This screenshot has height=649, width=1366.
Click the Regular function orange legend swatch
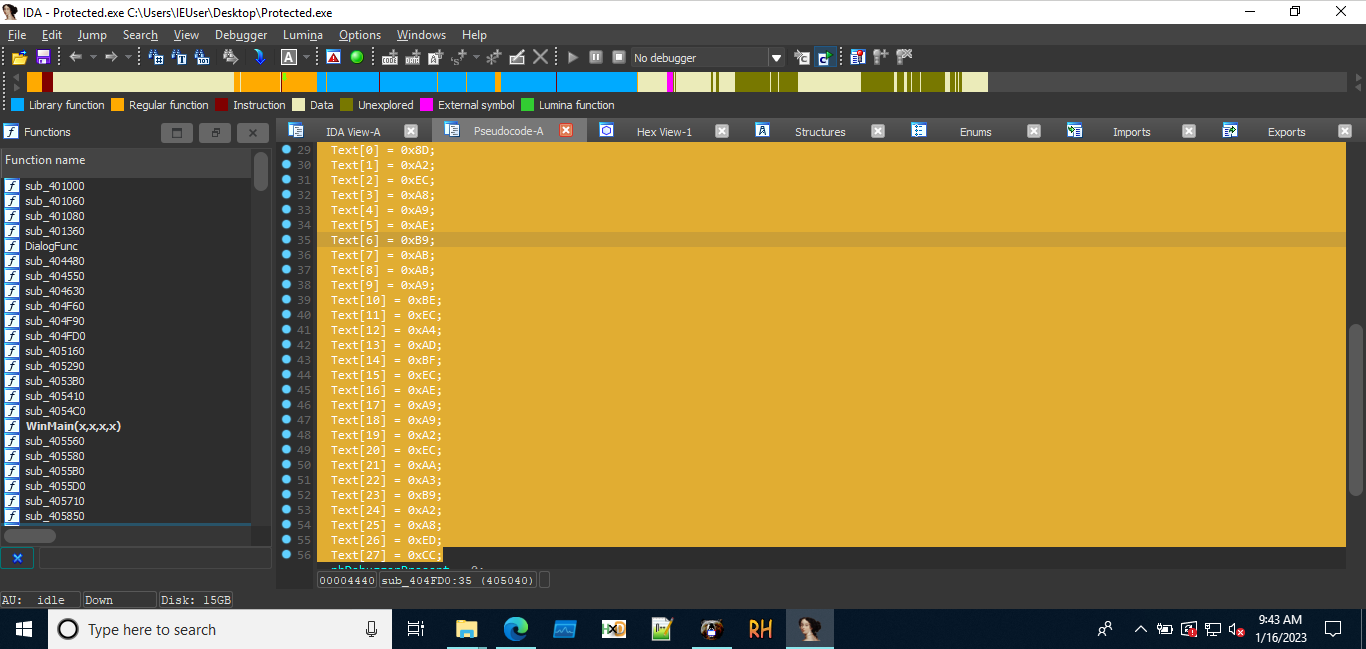coord(117,105)
